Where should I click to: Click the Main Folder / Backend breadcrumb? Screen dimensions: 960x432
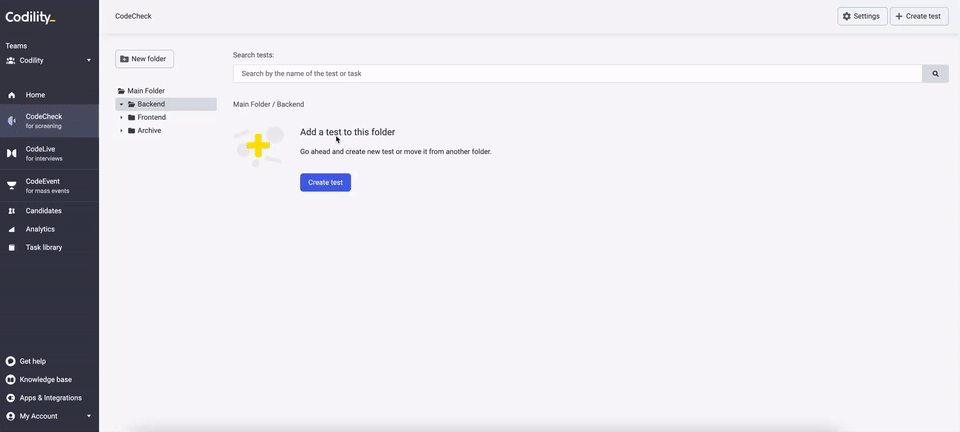click(x=268, y=105)
